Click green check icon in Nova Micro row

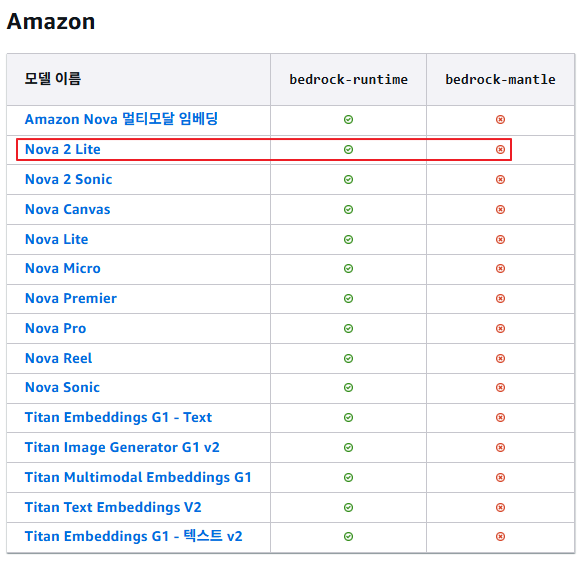click(348, 268)
